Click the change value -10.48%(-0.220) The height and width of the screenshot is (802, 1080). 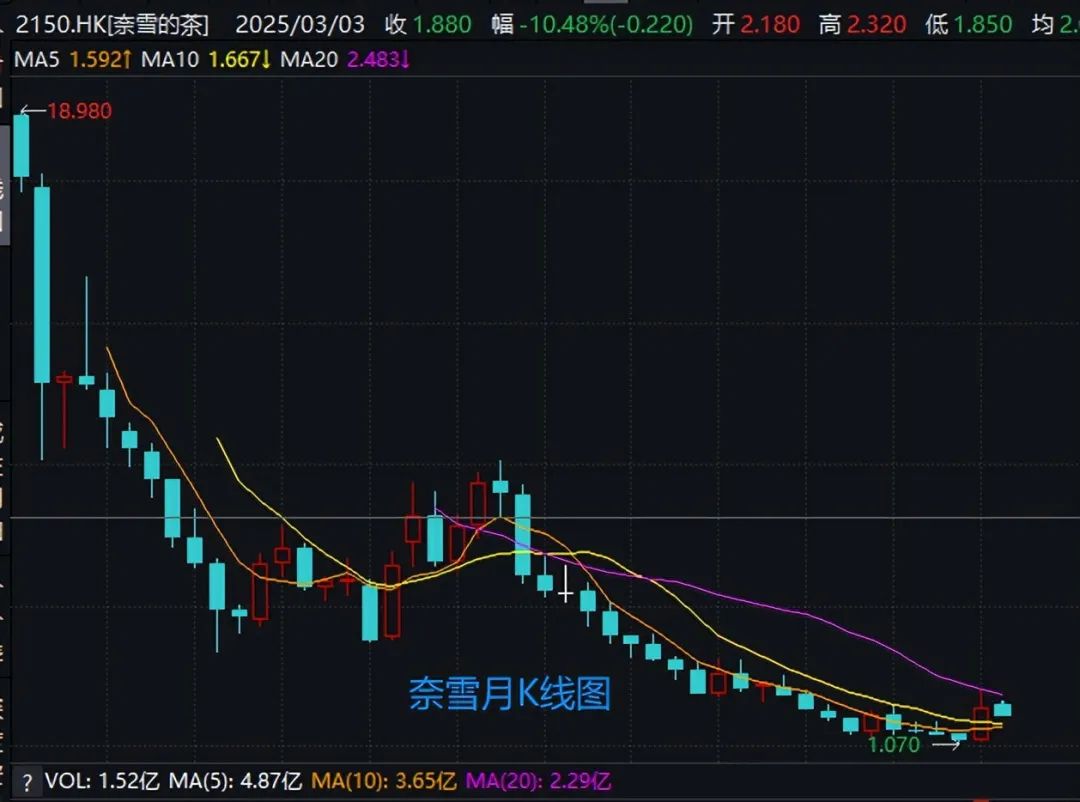pyautogui.click(x=606, y=25)
